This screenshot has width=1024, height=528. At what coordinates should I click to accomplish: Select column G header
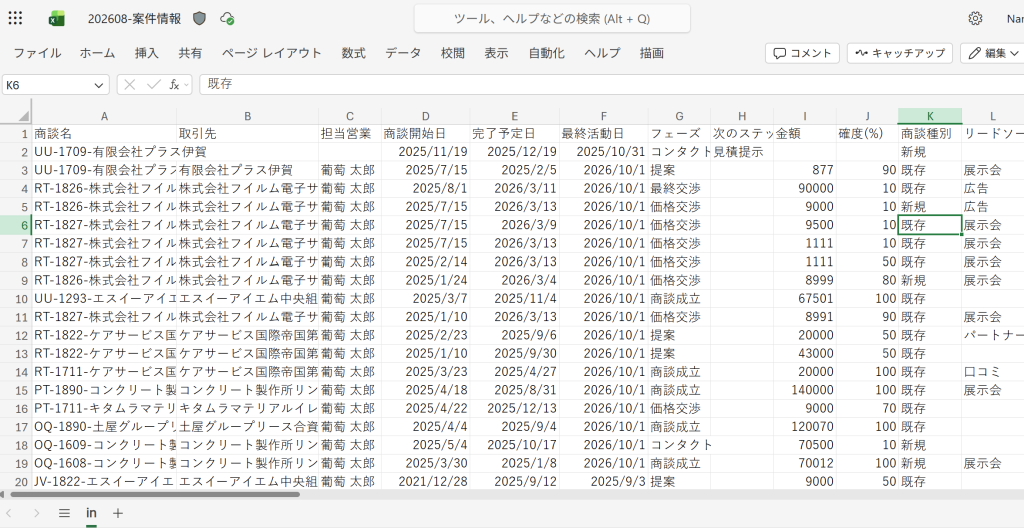pyautogui.click(x=679, y=116)
